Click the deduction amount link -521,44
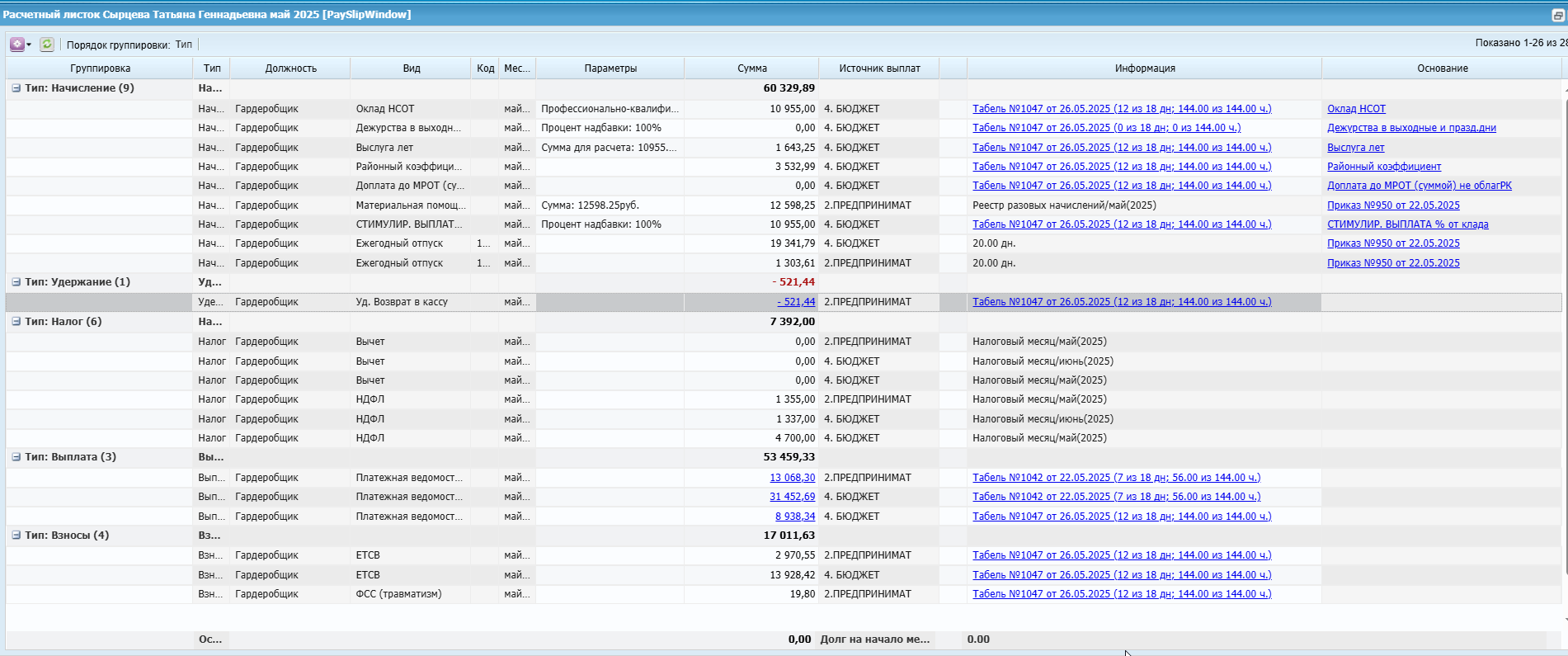Screen dimensions: 1568x656 click(x=795, y=302)
